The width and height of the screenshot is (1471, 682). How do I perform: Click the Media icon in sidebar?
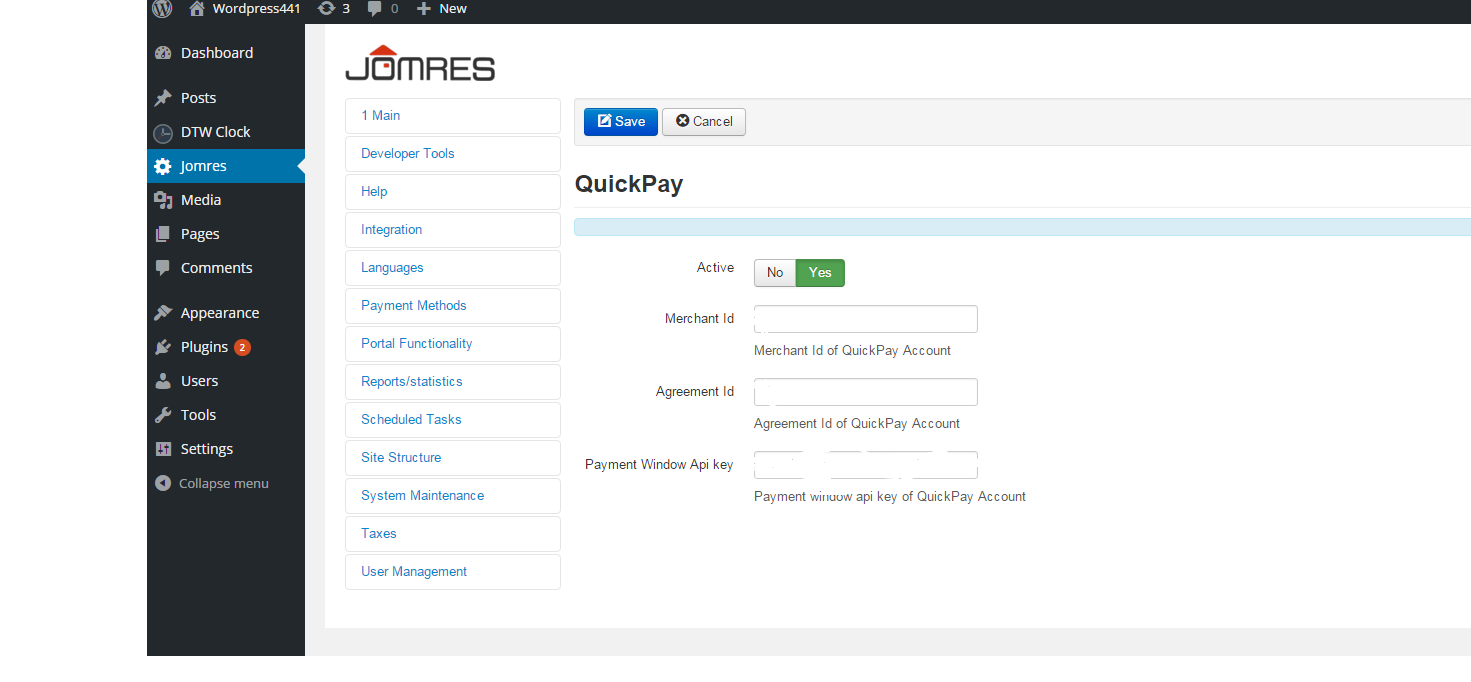pyautogui.click(x=163, y=200)
